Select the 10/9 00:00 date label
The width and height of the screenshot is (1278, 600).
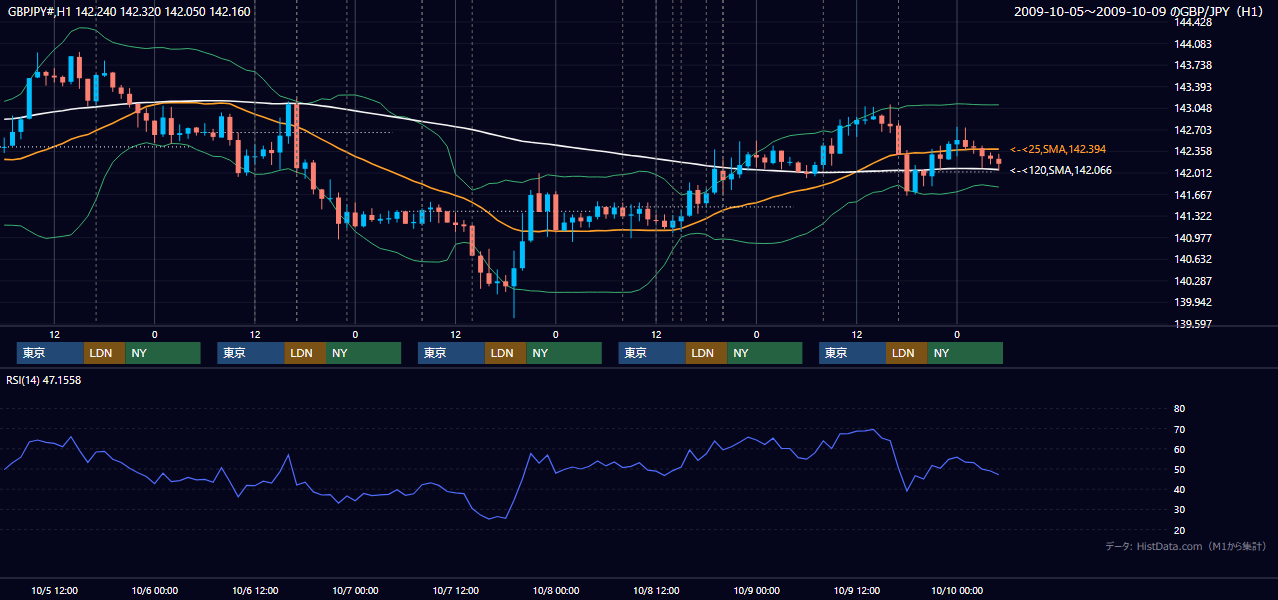point(756,590)
